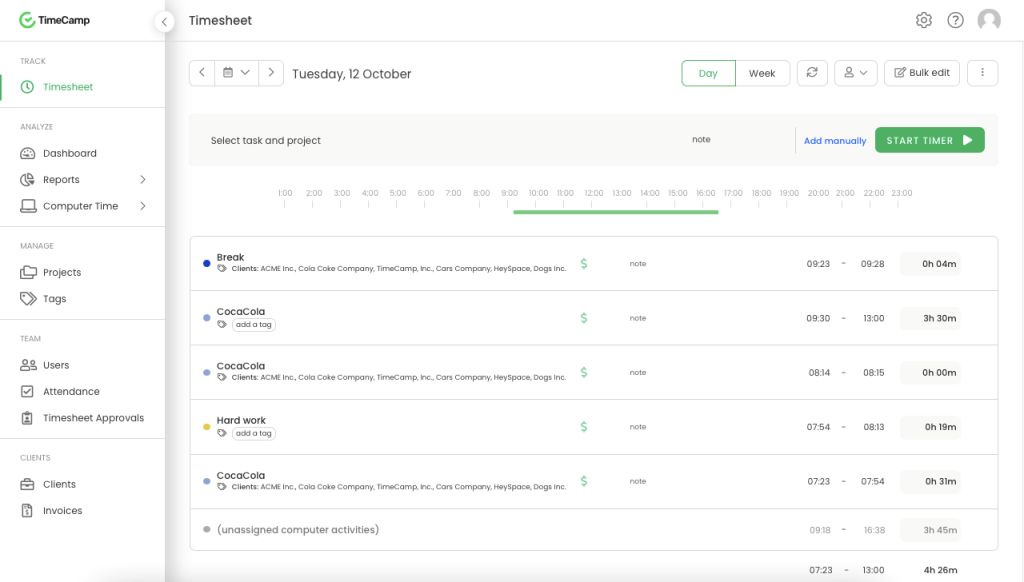Open the user selector dropdown
This screenshot has width=1024, height=582.
(855, 73)
